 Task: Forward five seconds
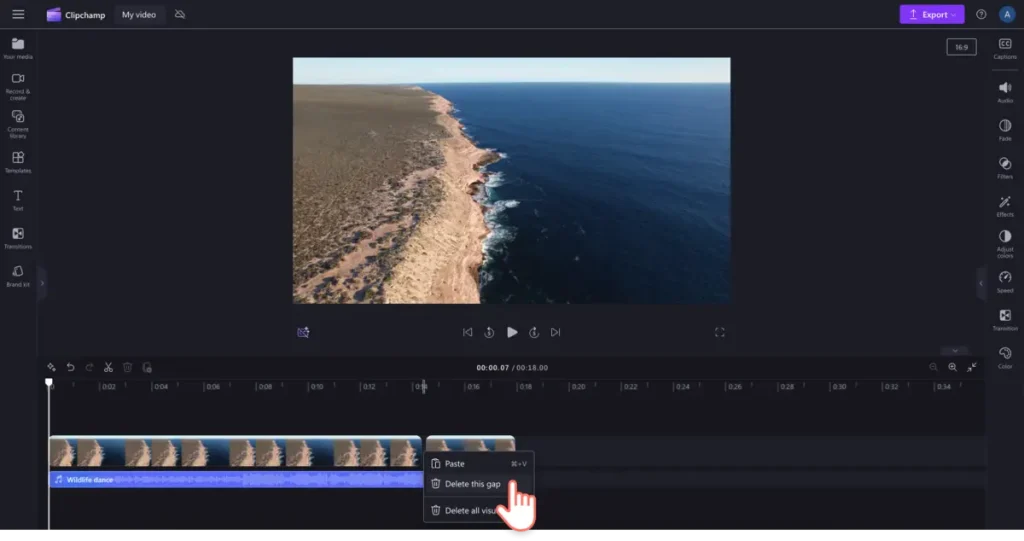pyautogui.click(x=534, y=332)
